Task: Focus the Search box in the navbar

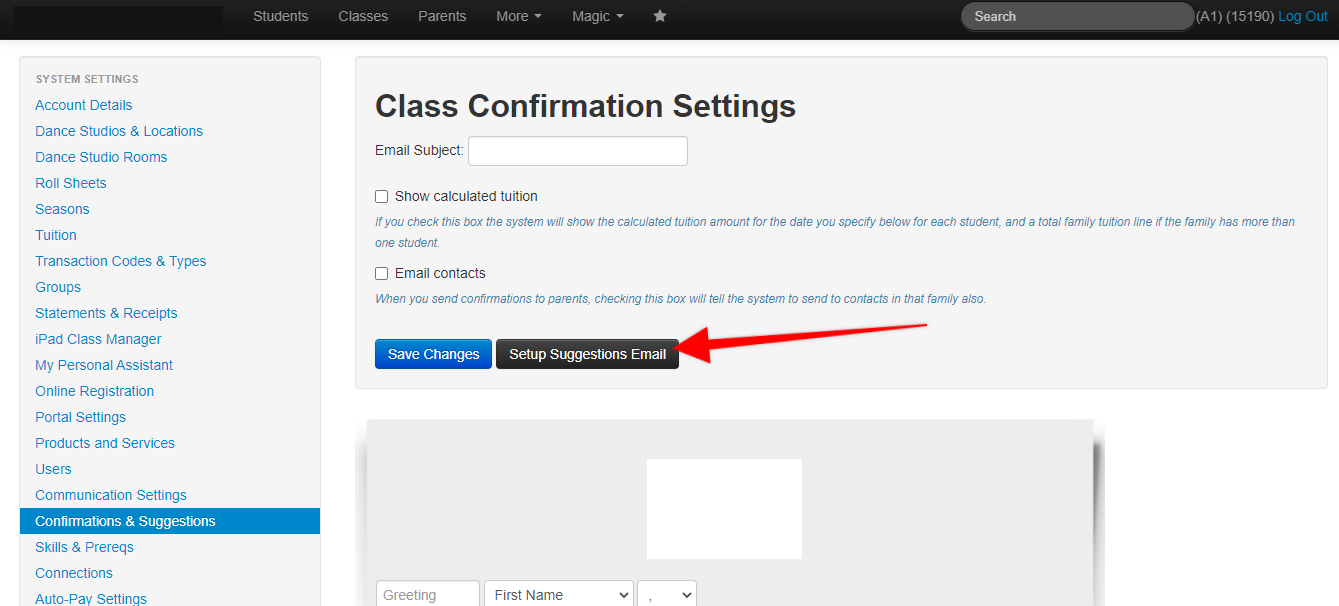Action: pos(1077,16)
